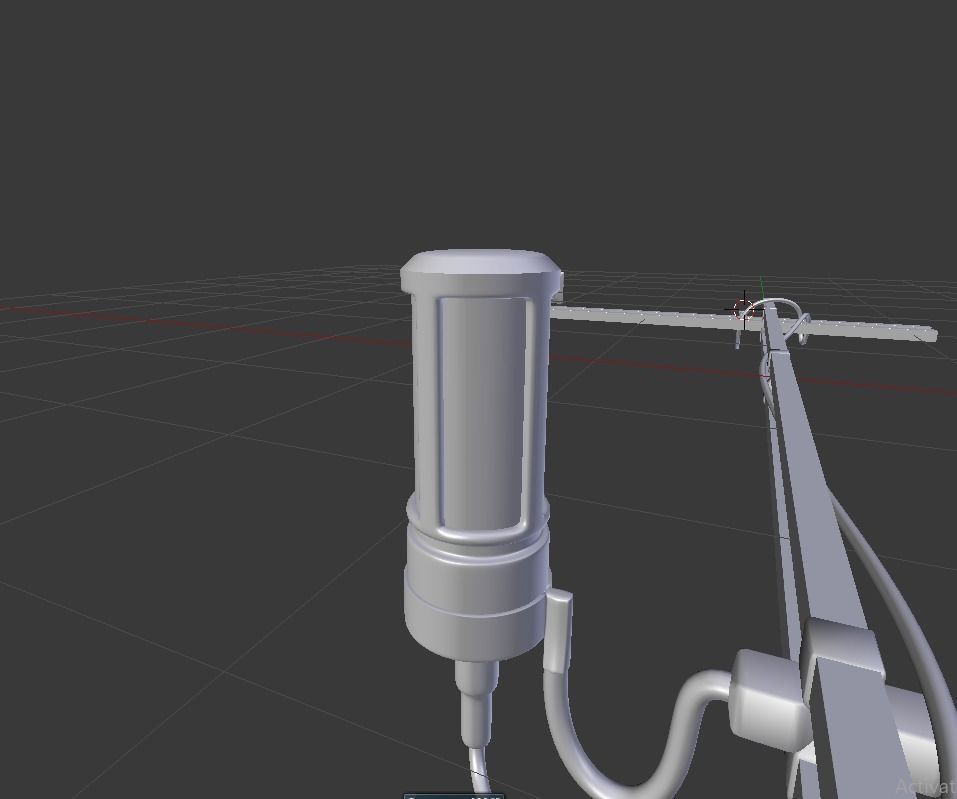
Task: Select the small bracket clip beside the microphone base
Action: pos(560,632)
